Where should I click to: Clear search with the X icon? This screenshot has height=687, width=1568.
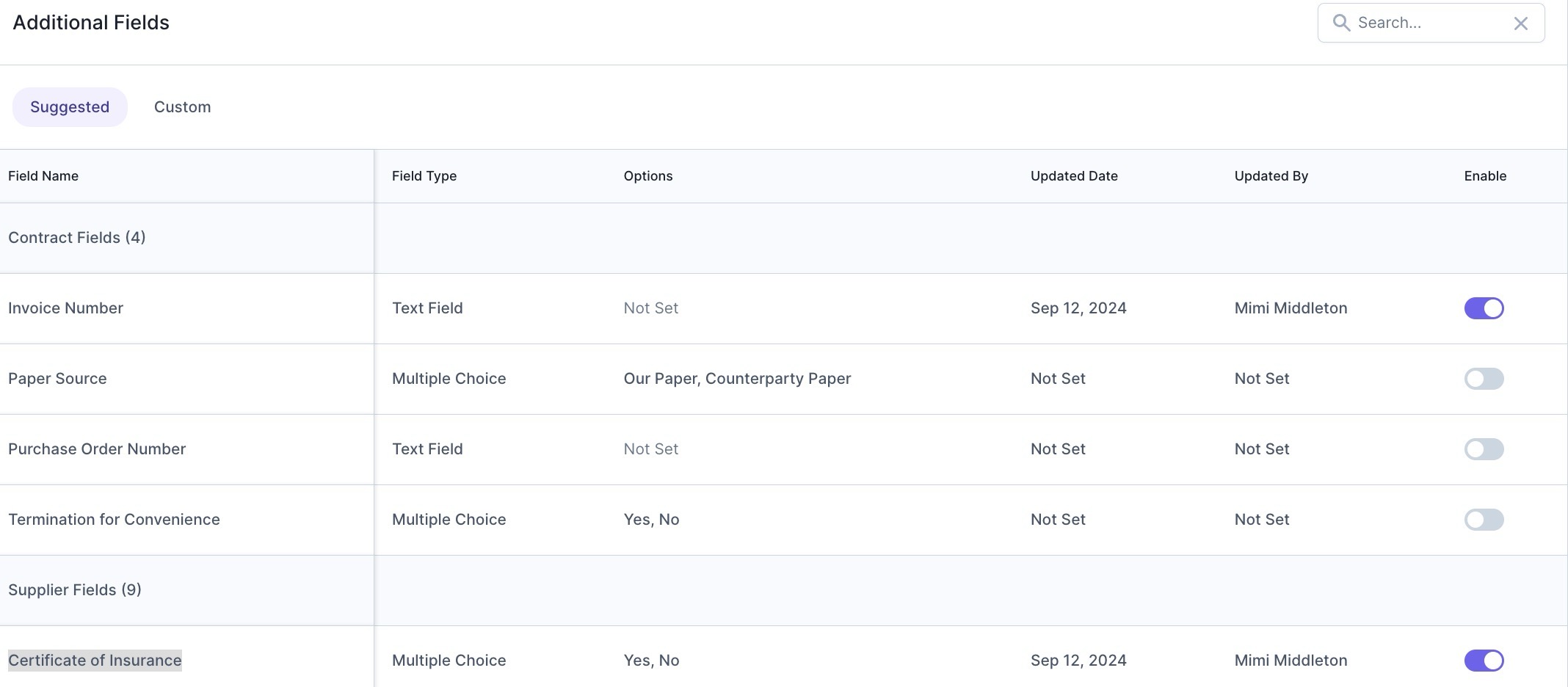[1520, 23]
